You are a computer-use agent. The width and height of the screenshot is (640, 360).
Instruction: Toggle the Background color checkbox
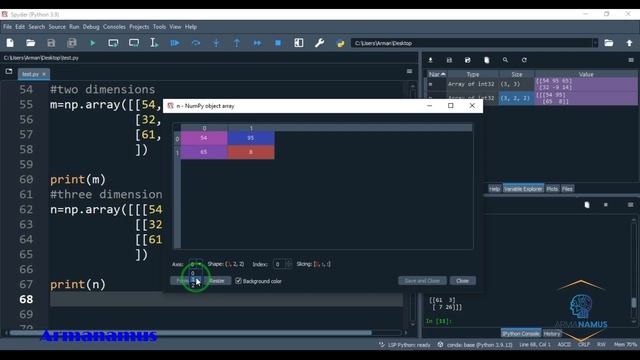pos(238,281)
